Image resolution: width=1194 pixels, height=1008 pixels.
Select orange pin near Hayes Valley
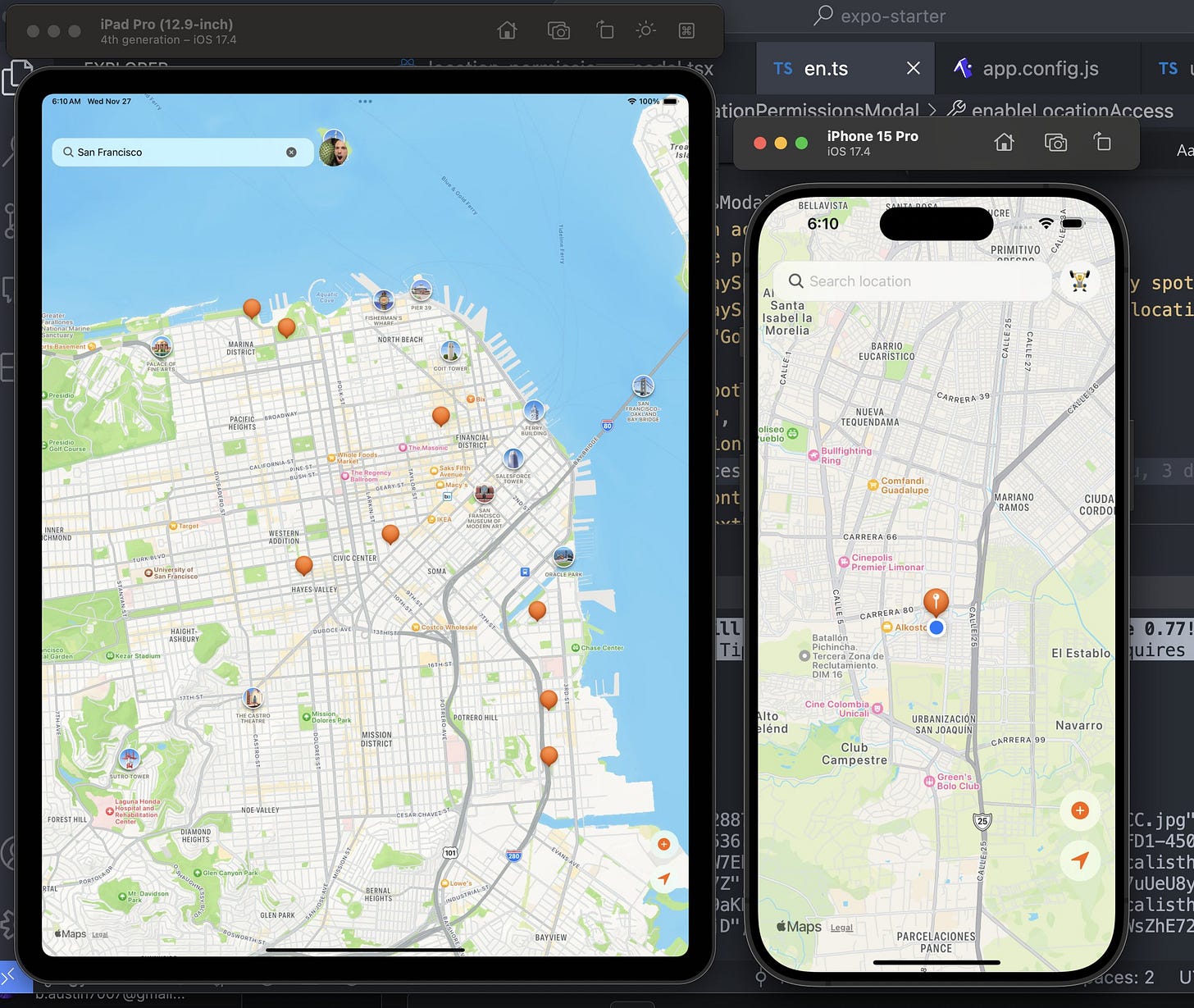tap(303, 566)
